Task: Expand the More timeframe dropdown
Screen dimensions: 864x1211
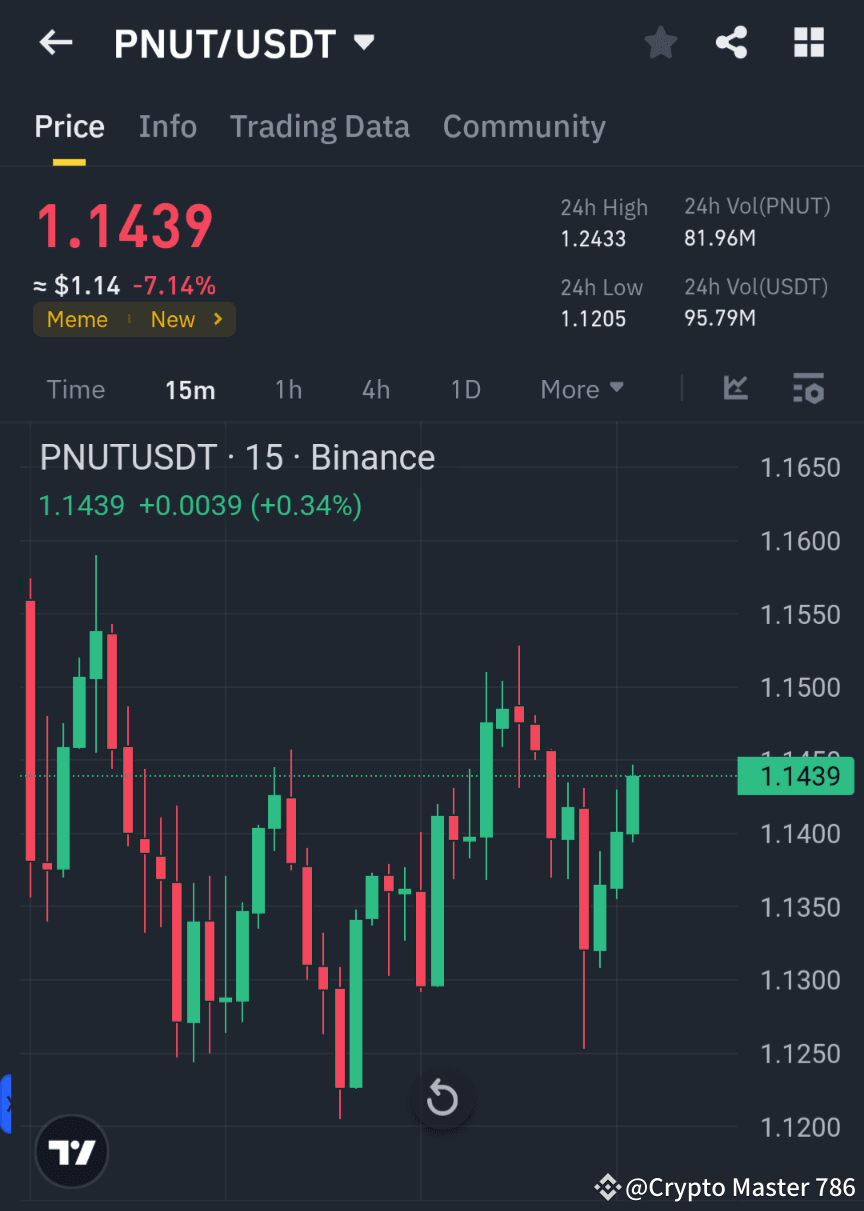Action: coord(581,389)
